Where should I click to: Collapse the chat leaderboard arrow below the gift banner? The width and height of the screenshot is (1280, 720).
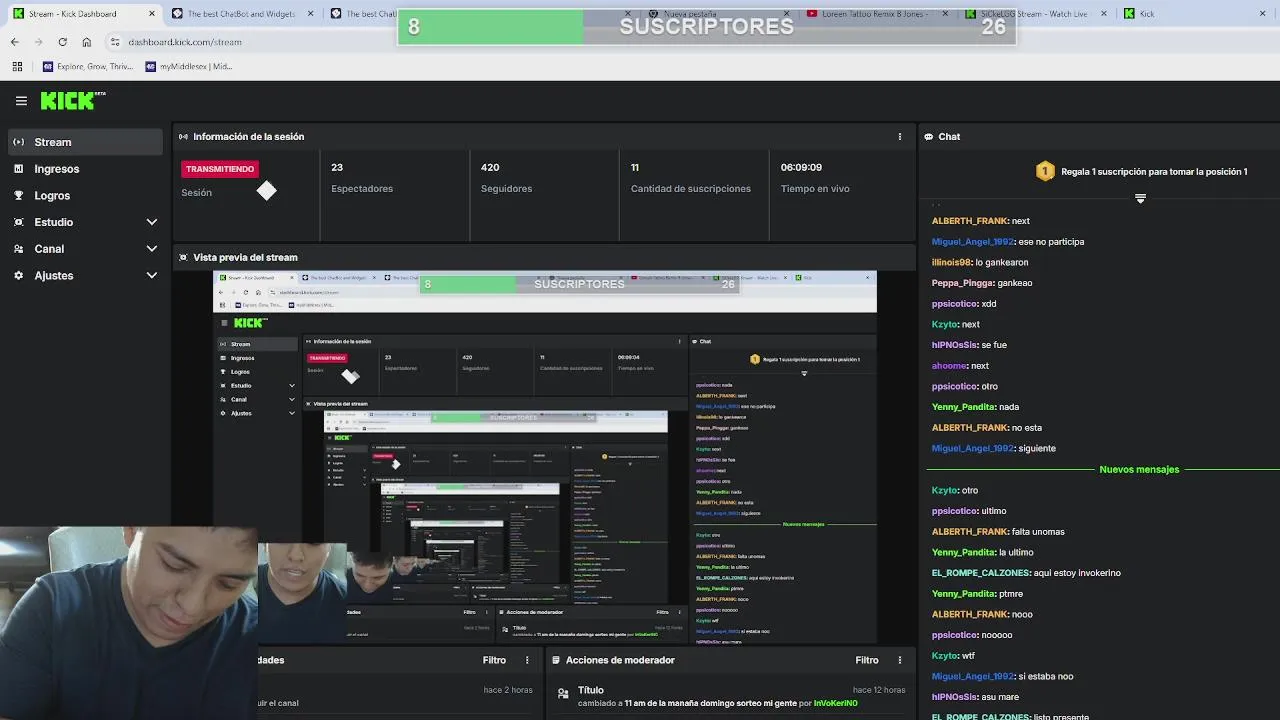1140,198
